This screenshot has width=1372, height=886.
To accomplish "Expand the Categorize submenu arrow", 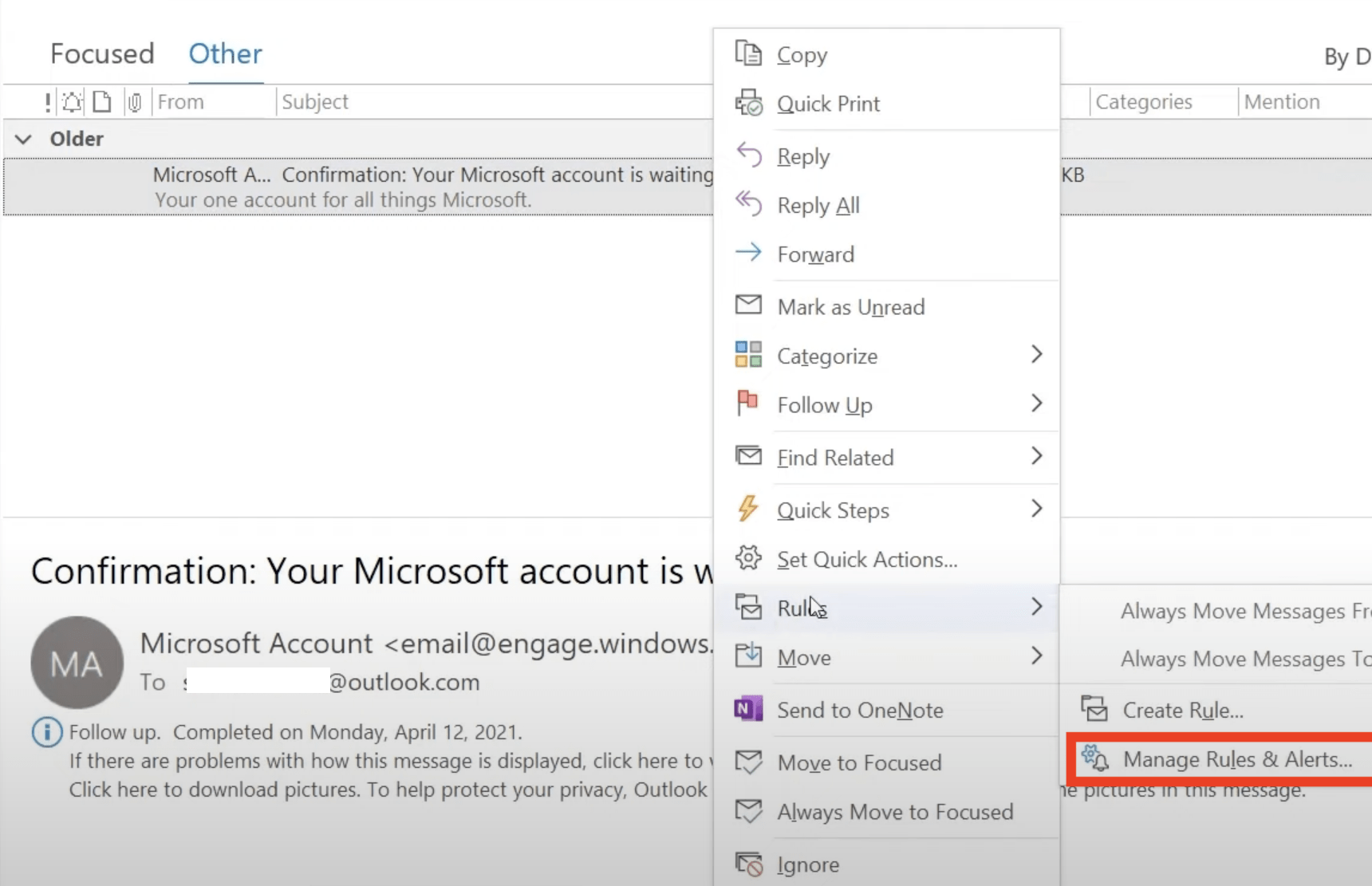I will [x=1036, y=354].
